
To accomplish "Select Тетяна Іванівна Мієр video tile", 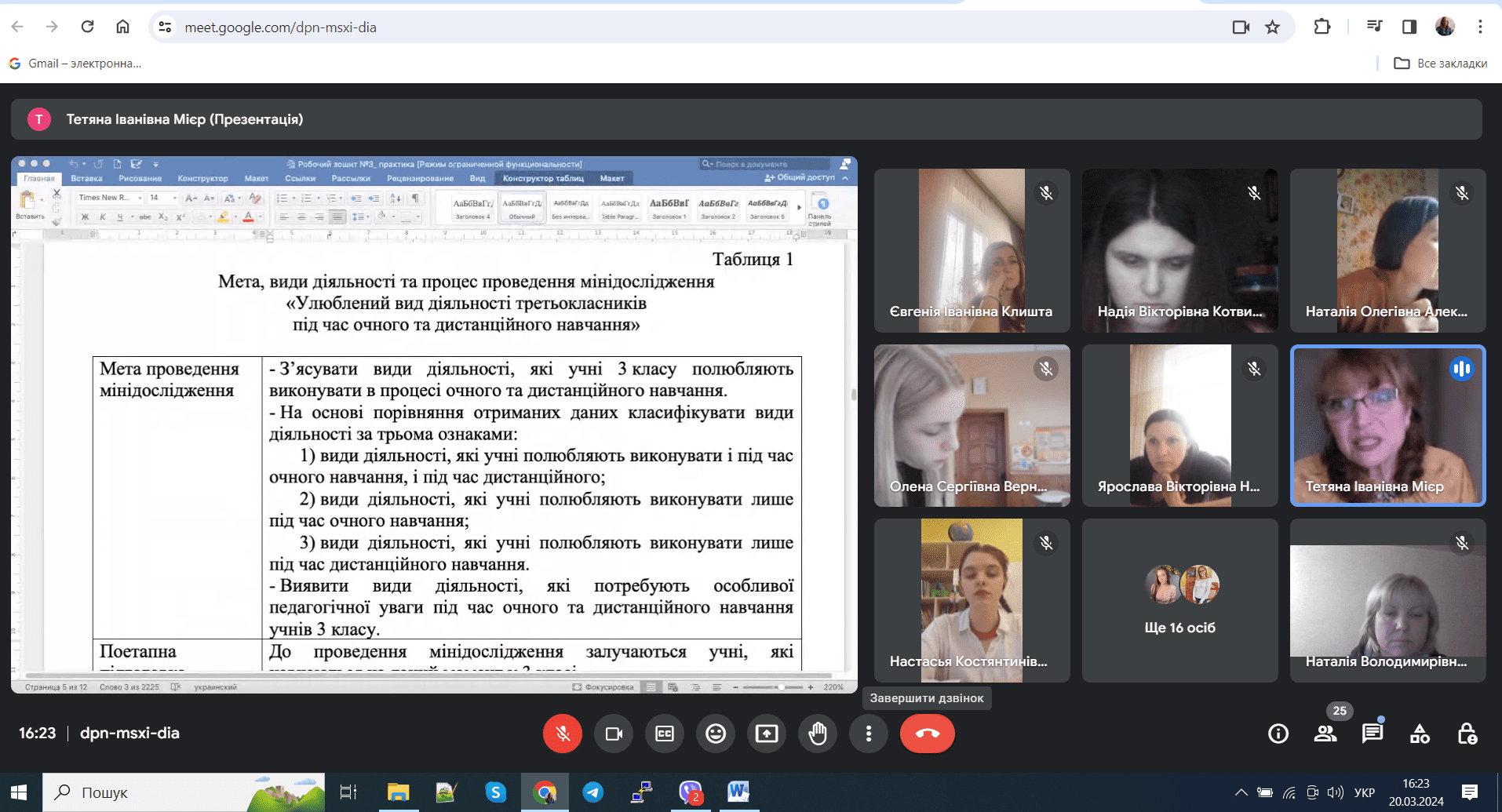I will 1387,425.
